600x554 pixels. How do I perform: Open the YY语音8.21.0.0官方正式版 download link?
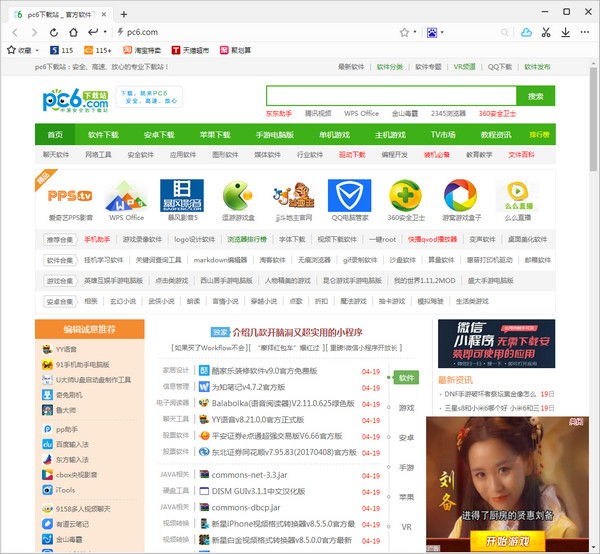pos(263,420)
